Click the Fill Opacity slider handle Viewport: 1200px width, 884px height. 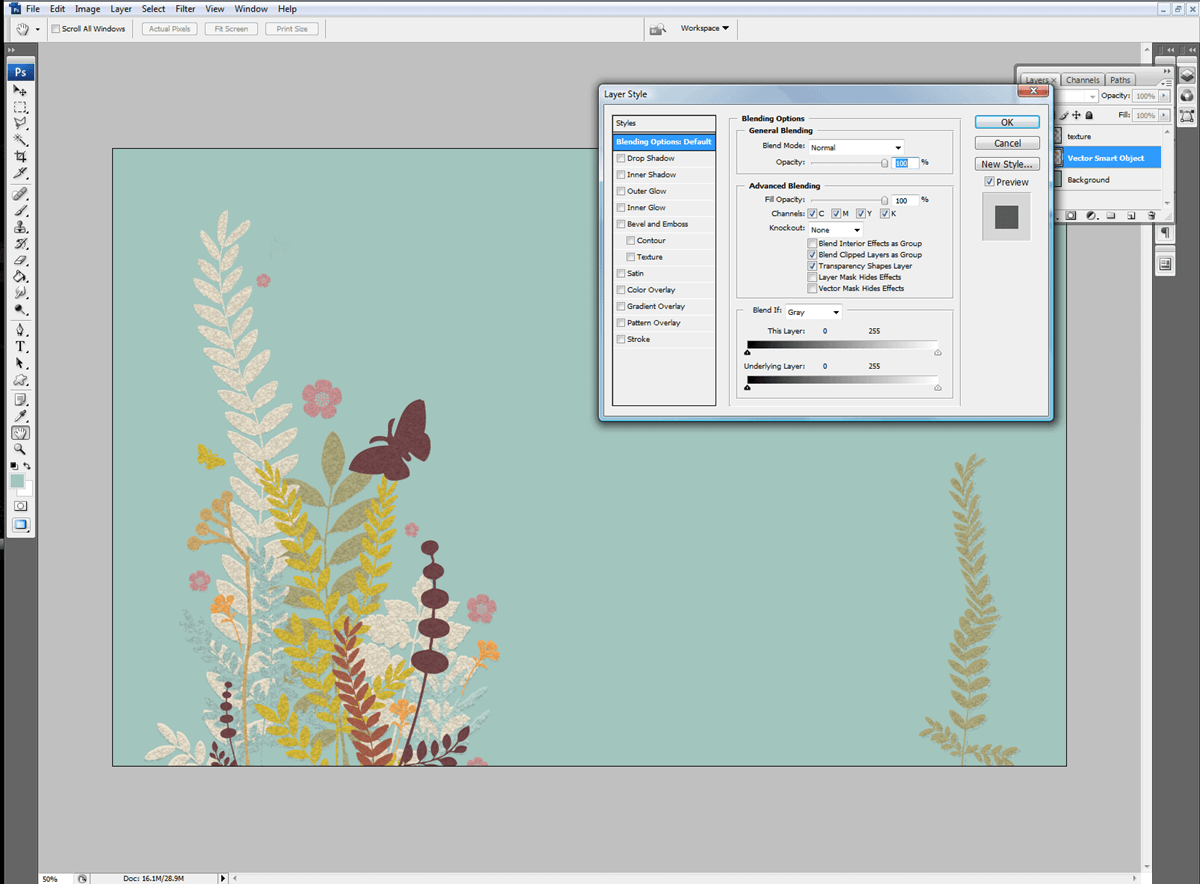pyautogui.click(x=884, y=201)
